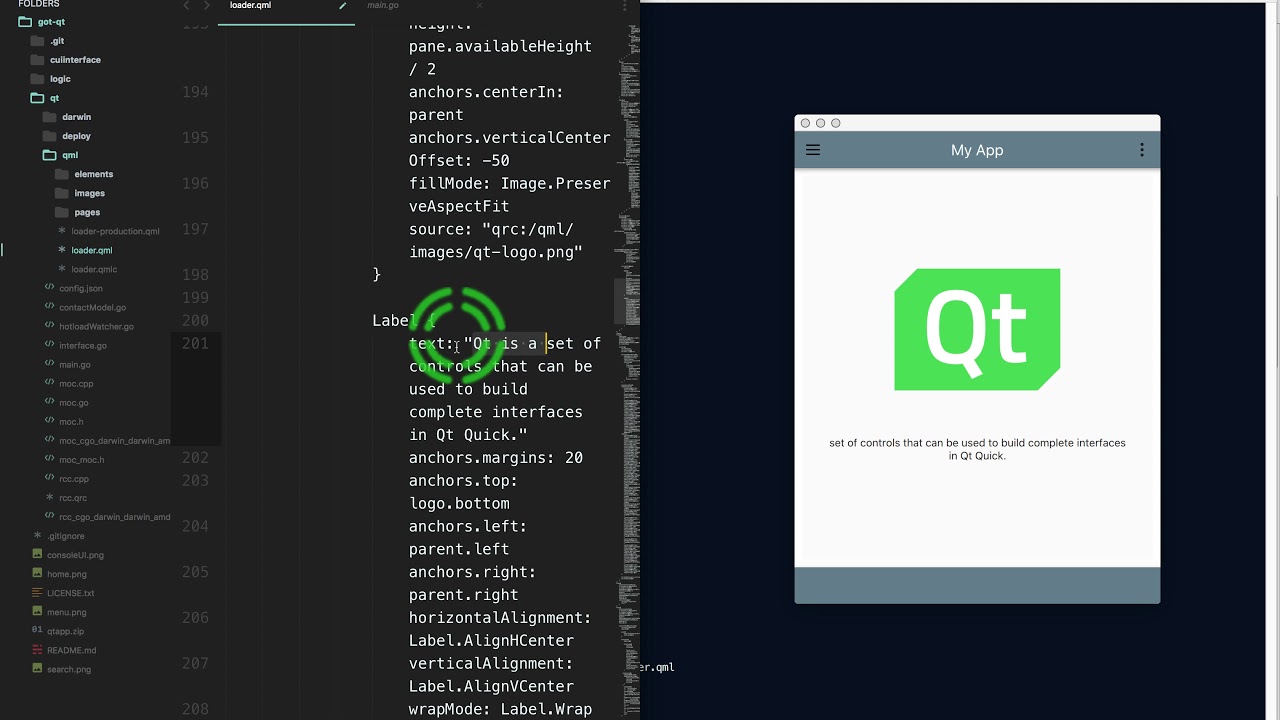Select loader.qml in the sidebar

(91, 250)
